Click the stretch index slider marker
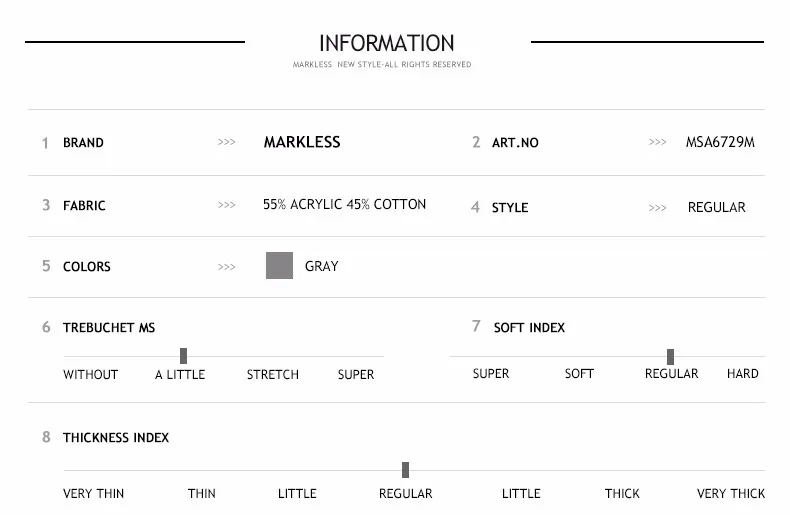 (x=183, y=356)
